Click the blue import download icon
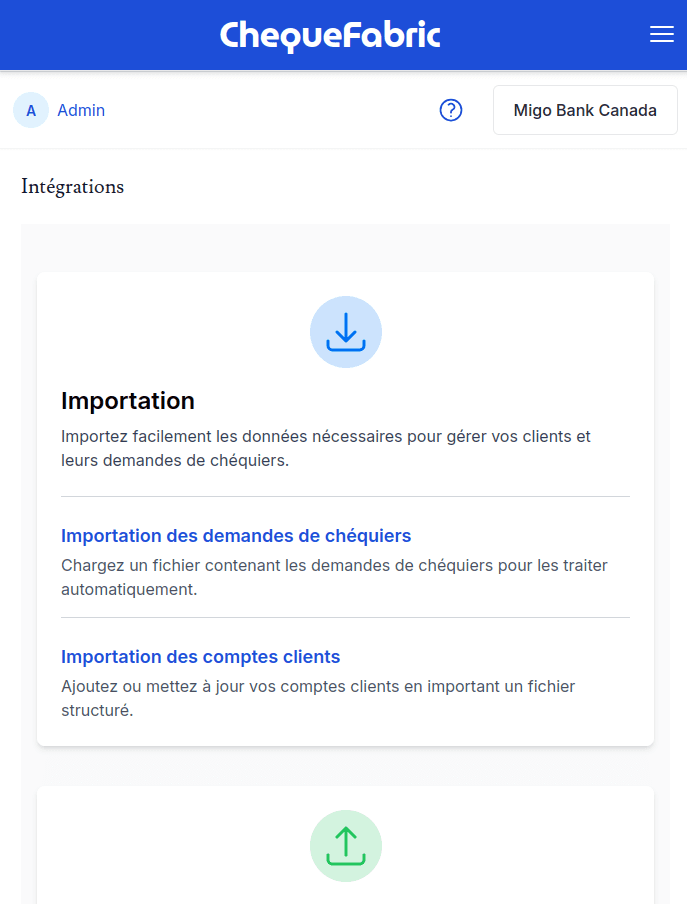Viewport: 687px width, 904px height. 346,332
